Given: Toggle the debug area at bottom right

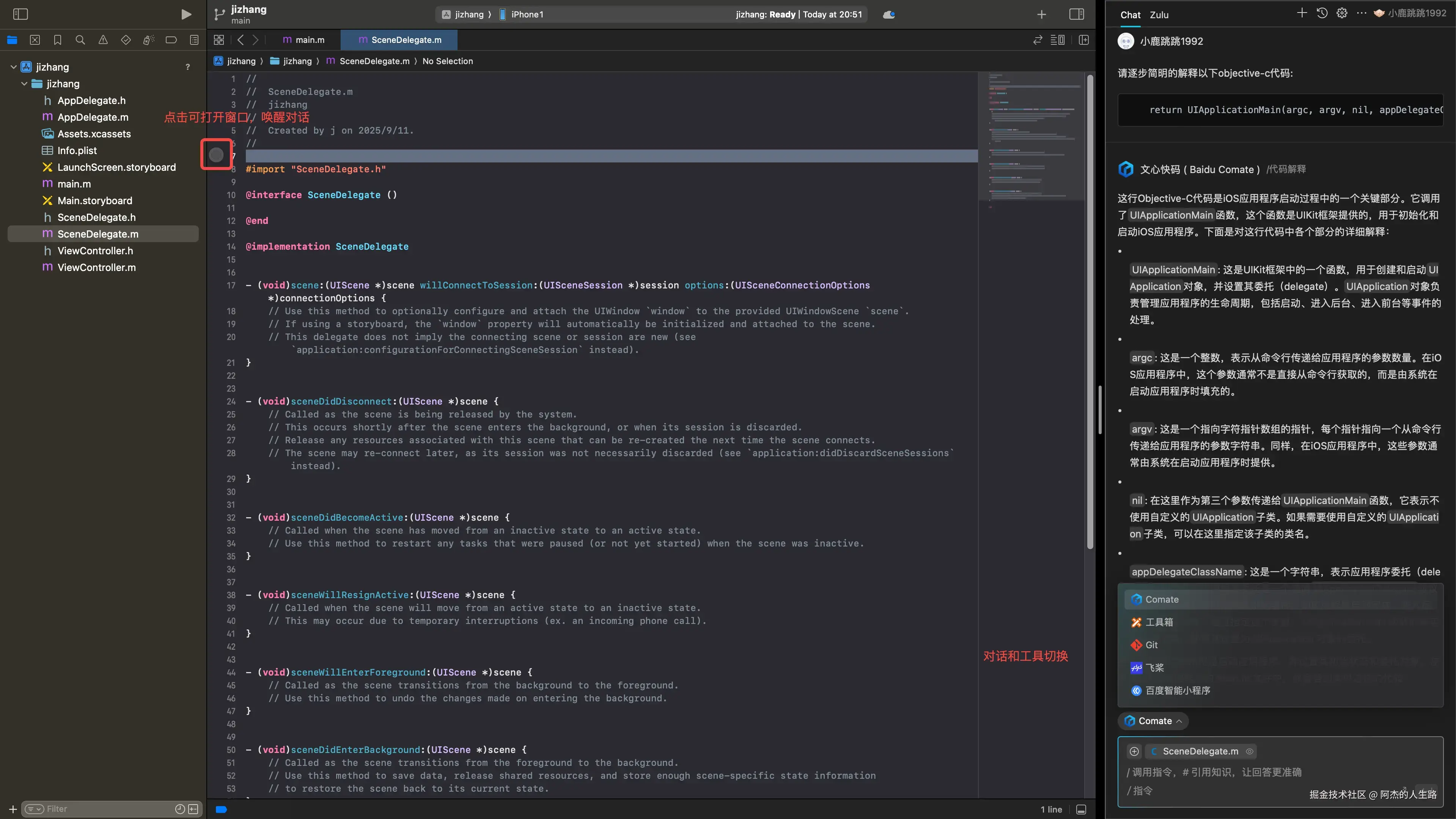Looking at the screenshot, I should click(1081, 810).
